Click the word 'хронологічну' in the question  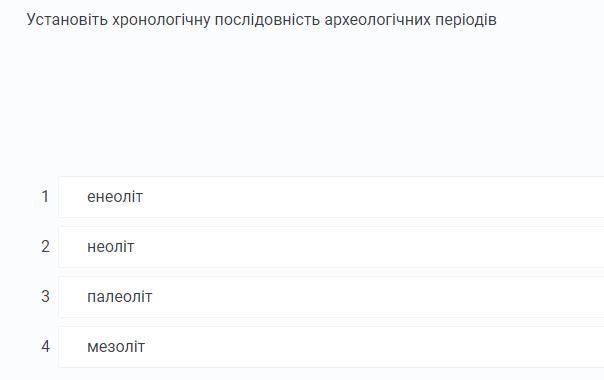pyautogui.click(x=161, y=20)
